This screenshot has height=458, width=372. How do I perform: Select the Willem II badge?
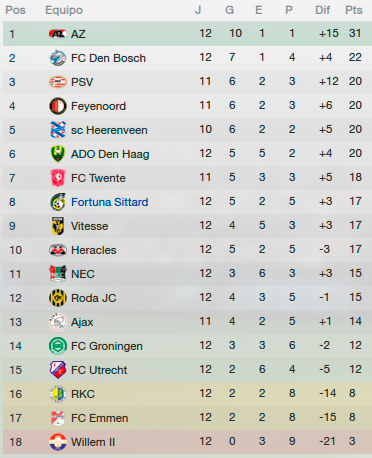pos(58,442)
